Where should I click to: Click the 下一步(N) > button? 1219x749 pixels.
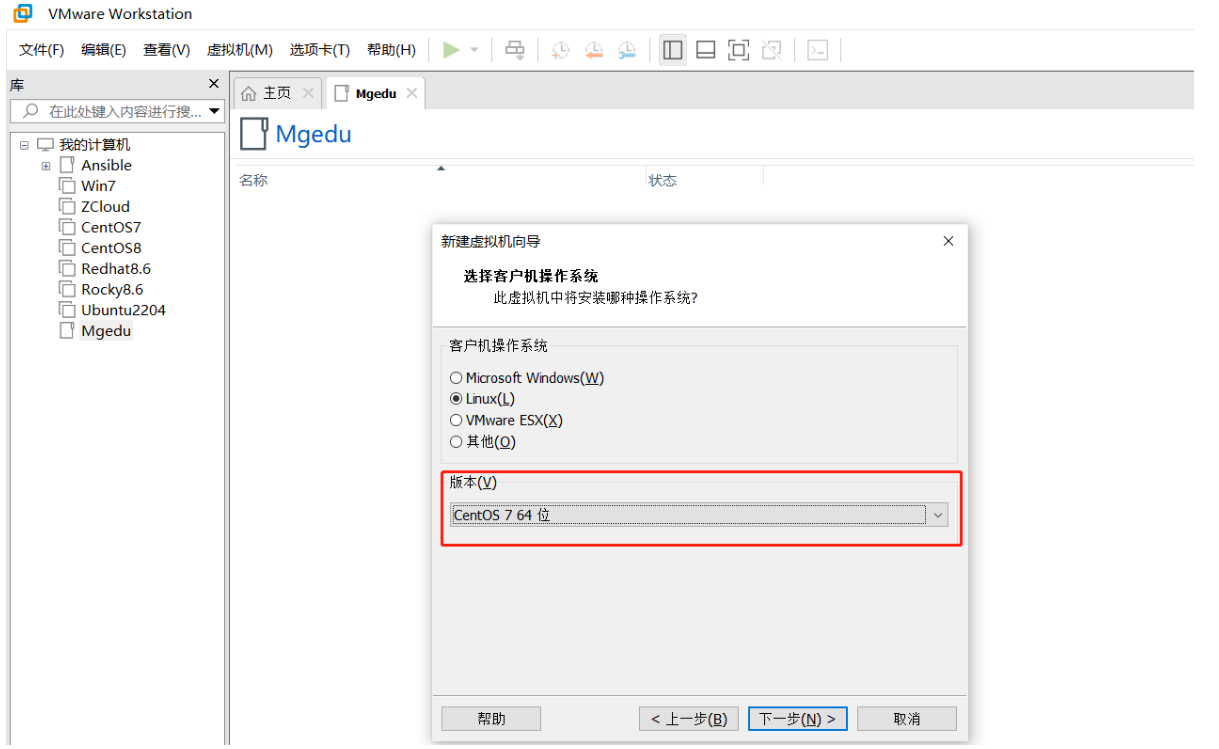[x=797, y=719]
